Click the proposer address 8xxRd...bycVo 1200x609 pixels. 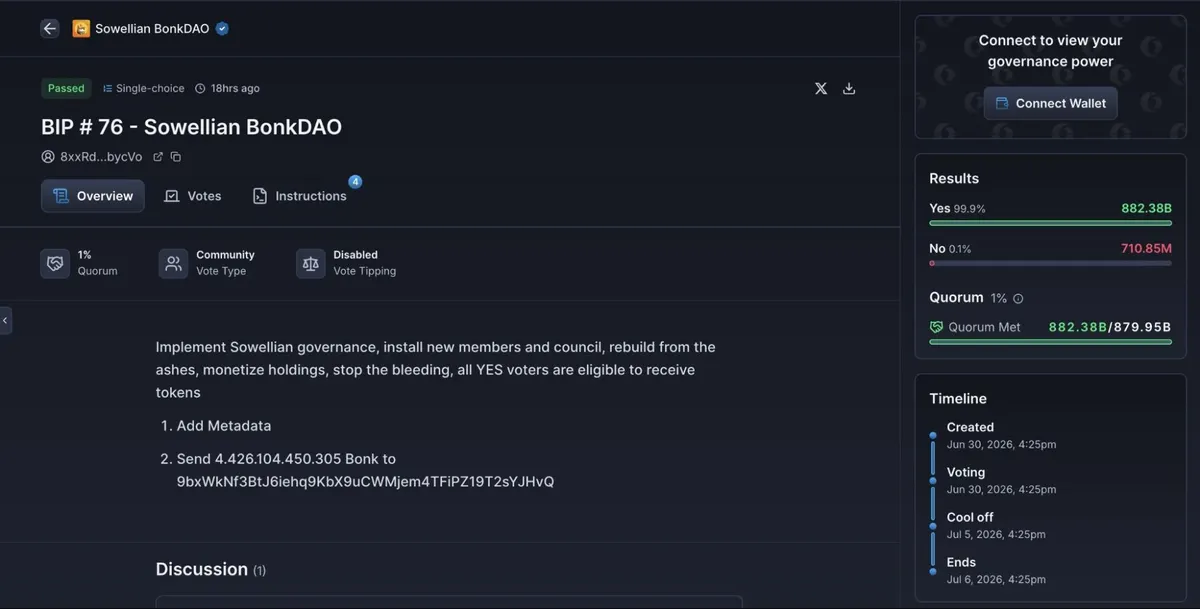101,157
